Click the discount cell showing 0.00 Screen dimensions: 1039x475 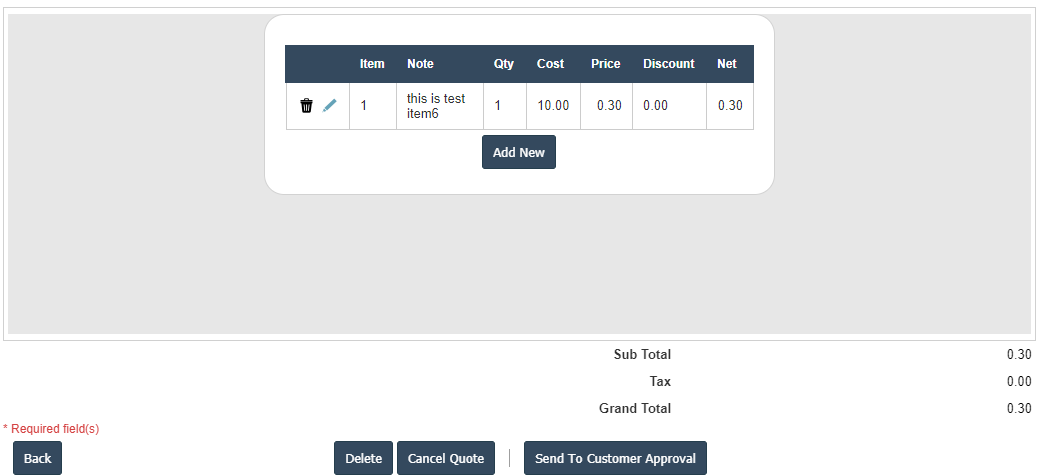[x=655, y=106]
